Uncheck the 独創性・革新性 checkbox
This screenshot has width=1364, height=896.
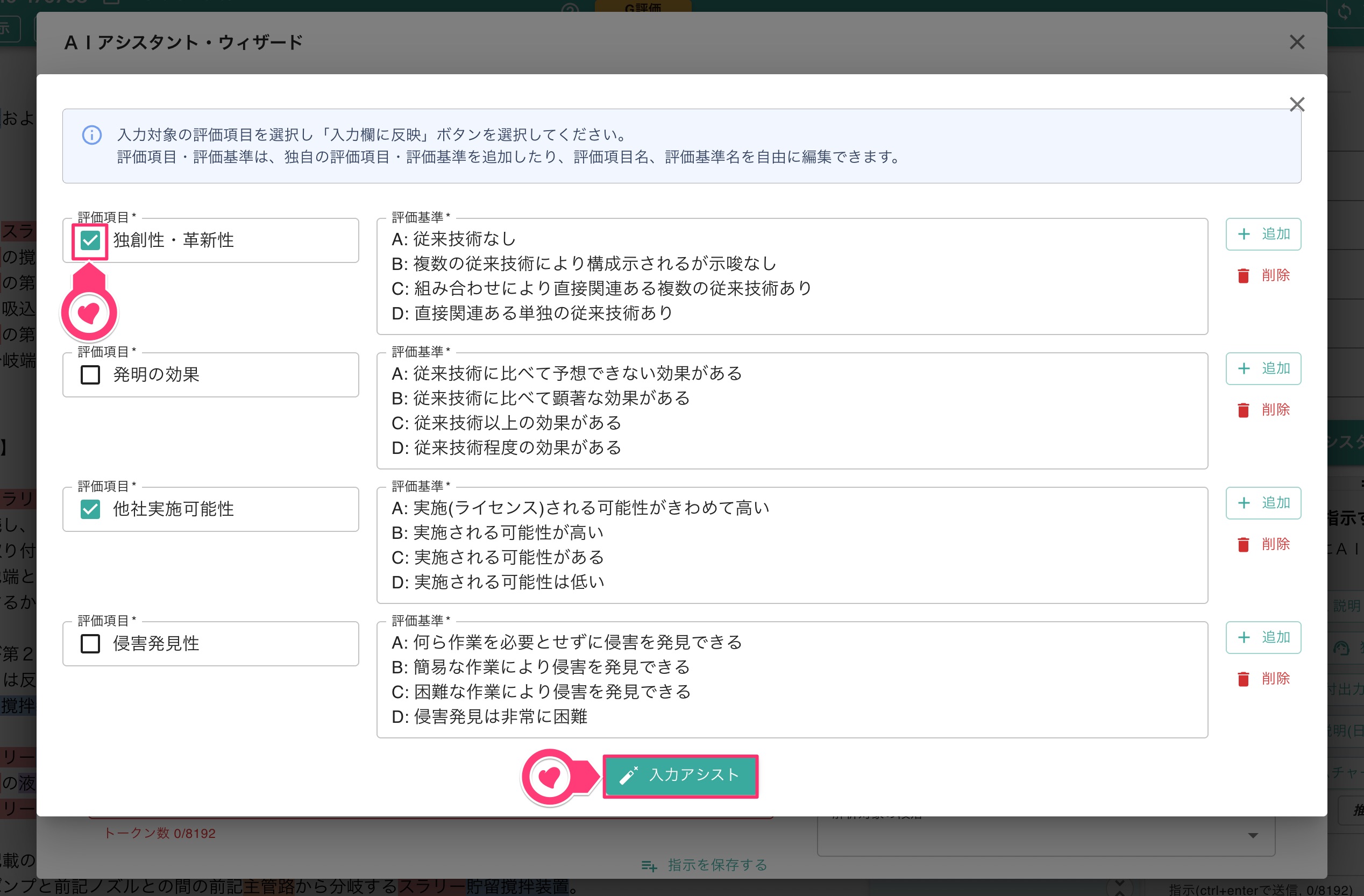pyautogui.click(x=90, y=240)
